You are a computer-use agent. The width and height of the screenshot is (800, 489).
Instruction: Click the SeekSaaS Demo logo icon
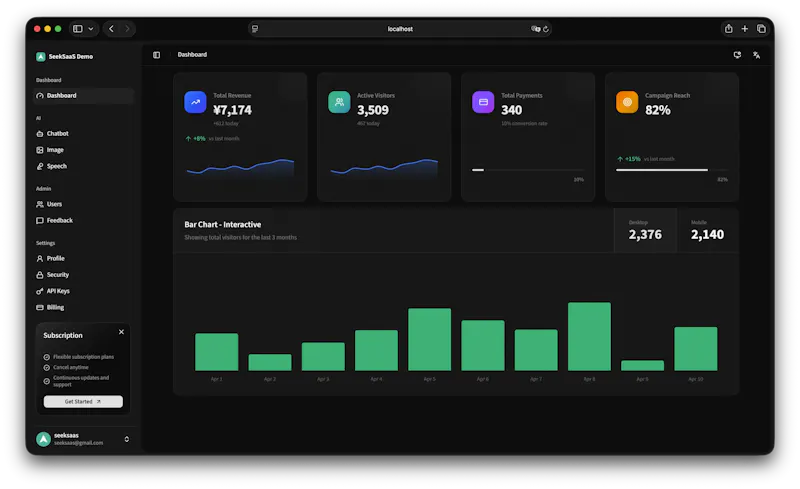41,57
